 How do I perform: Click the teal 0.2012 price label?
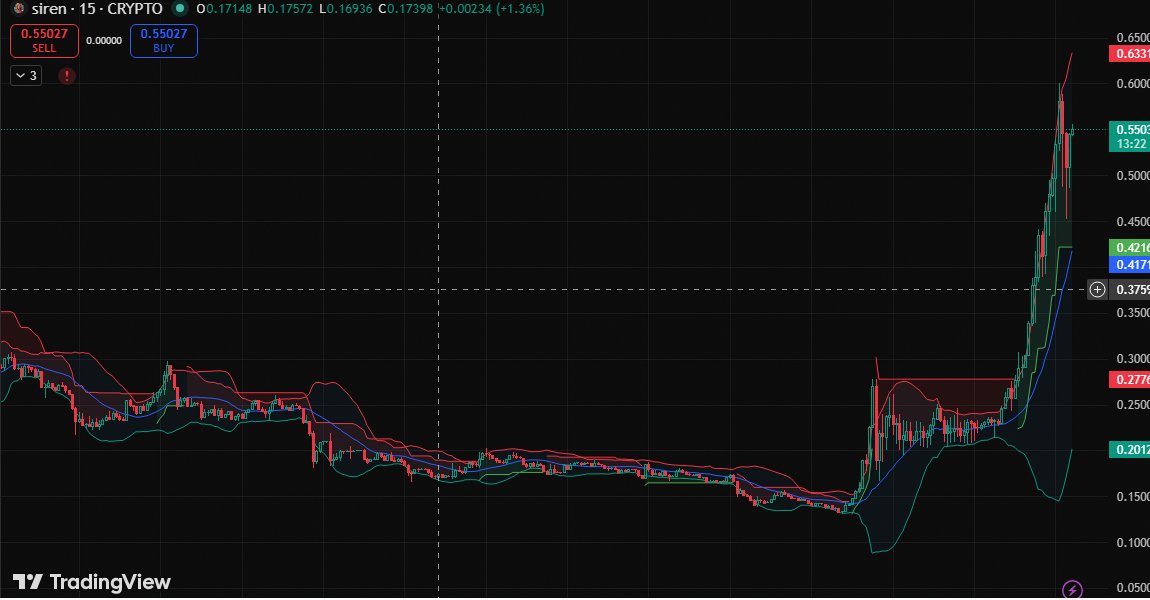(1129, 450)
